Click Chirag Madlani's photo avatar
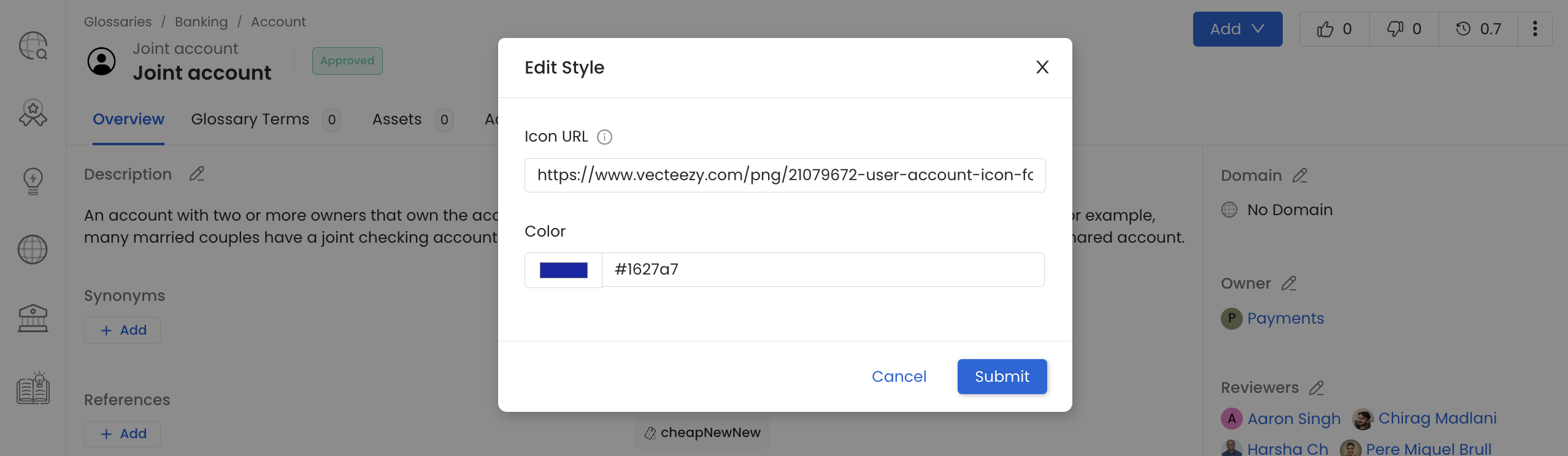Screen dimensions: 1568x456 (1362, 419)
